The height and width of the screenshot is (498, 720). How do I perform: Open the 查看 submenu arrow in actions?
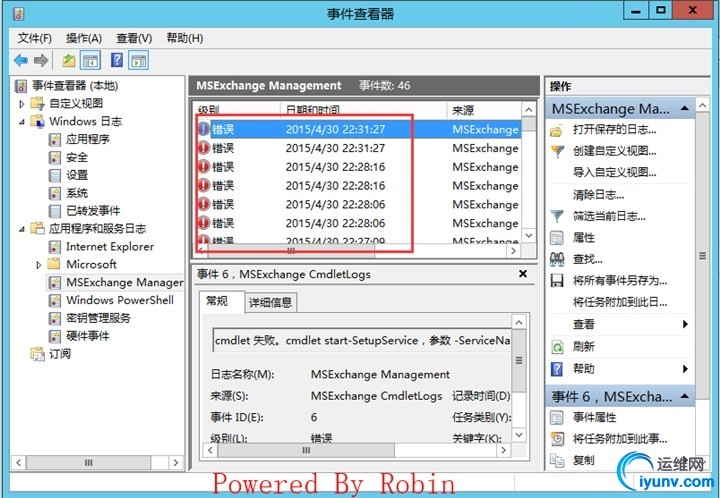pyautogui.click(x=685, y=325)
